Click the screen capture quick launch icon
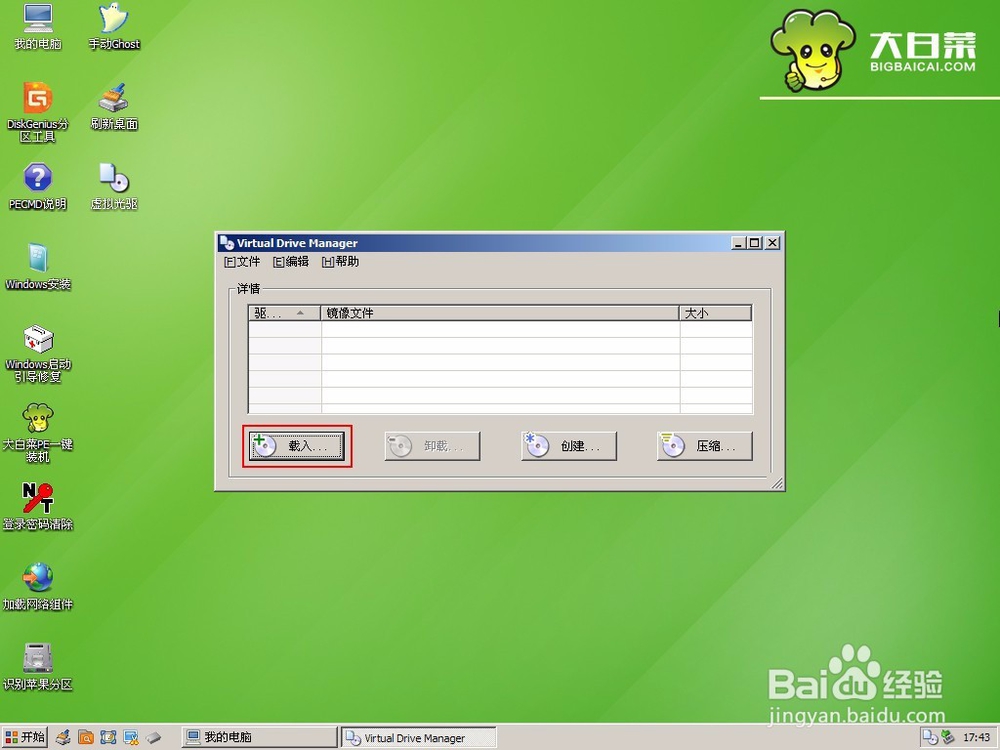This screenshot has height=750, width=1000. 108,738
